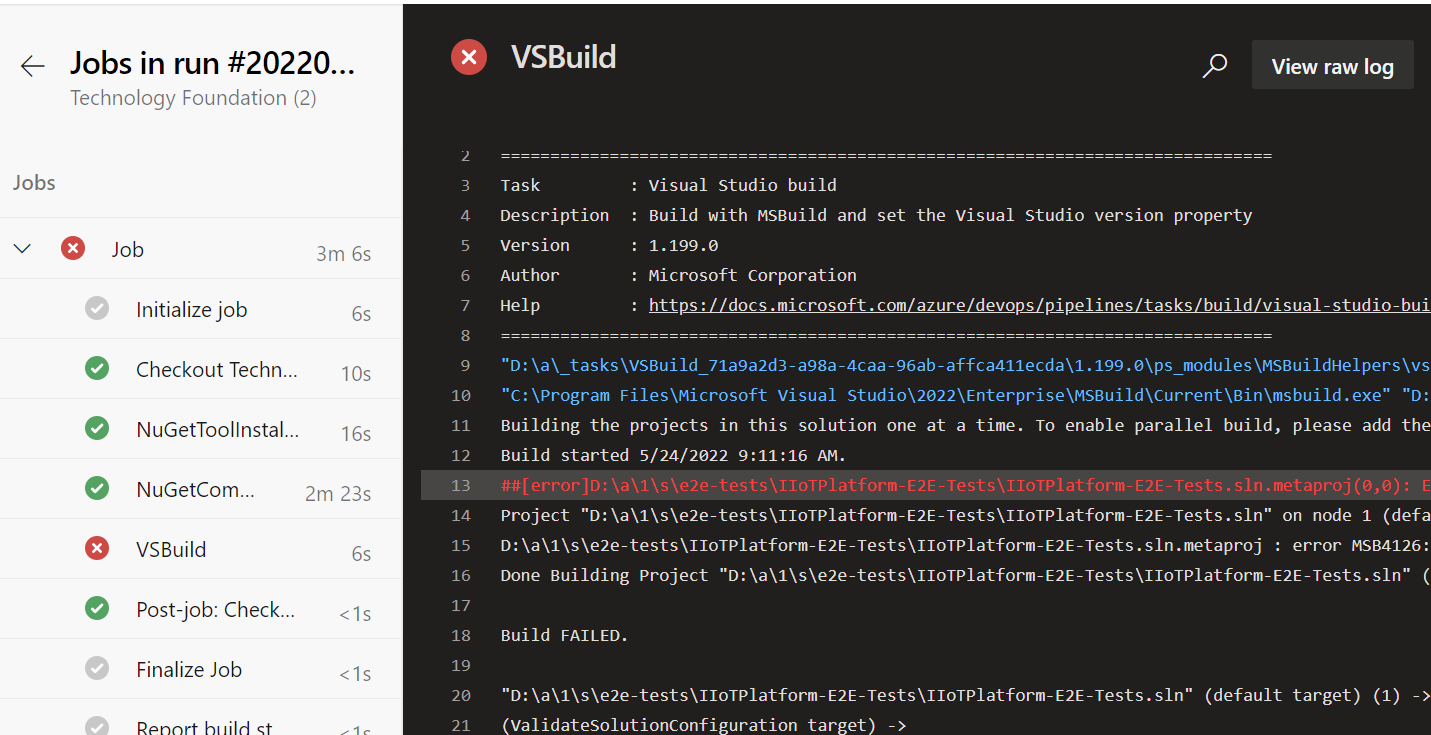The image size is (1431, 735).
Task: Open the Finalize Job step
Action: 190,668
